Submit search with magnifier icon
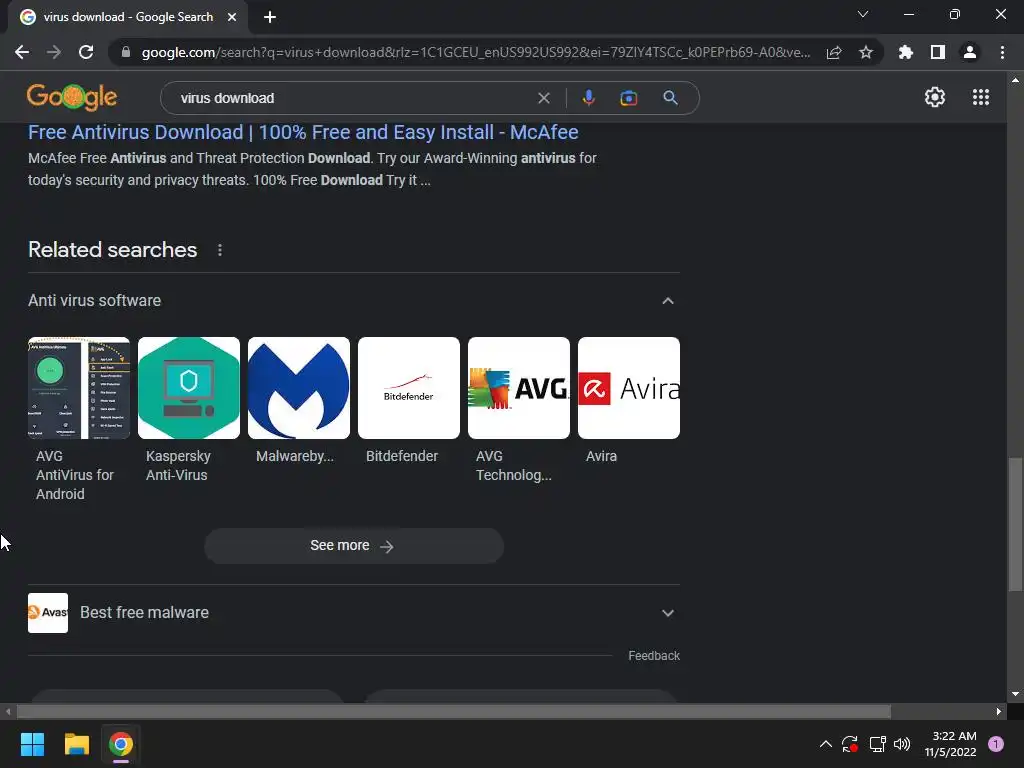 (670, 98)
